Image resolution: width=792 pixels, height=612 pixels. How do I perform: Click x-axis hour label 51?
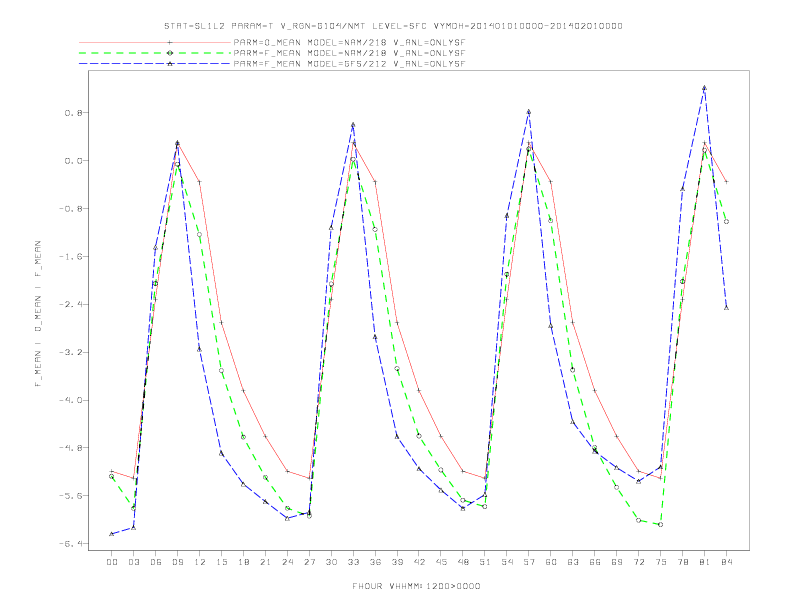[x=485, y=562]
